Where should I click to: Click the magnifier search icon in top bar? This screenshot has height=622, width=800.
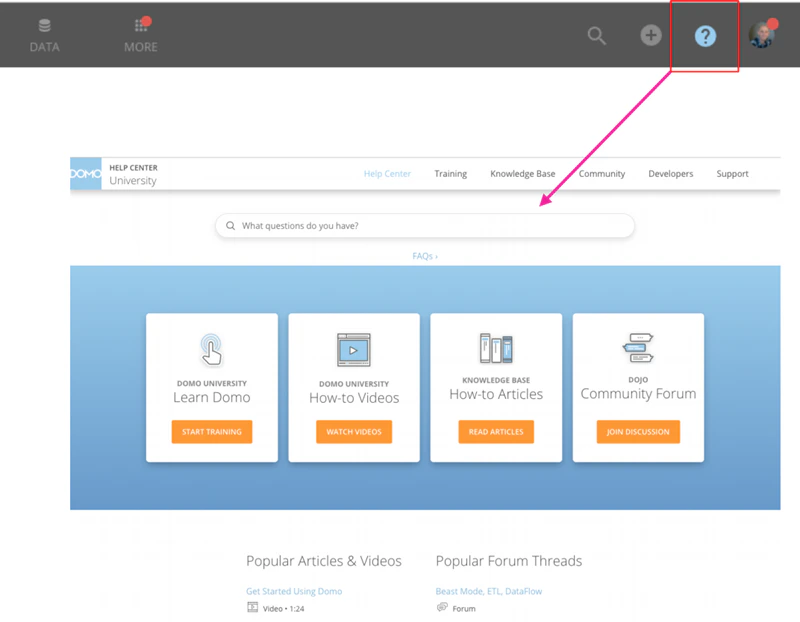click(596, 36)
